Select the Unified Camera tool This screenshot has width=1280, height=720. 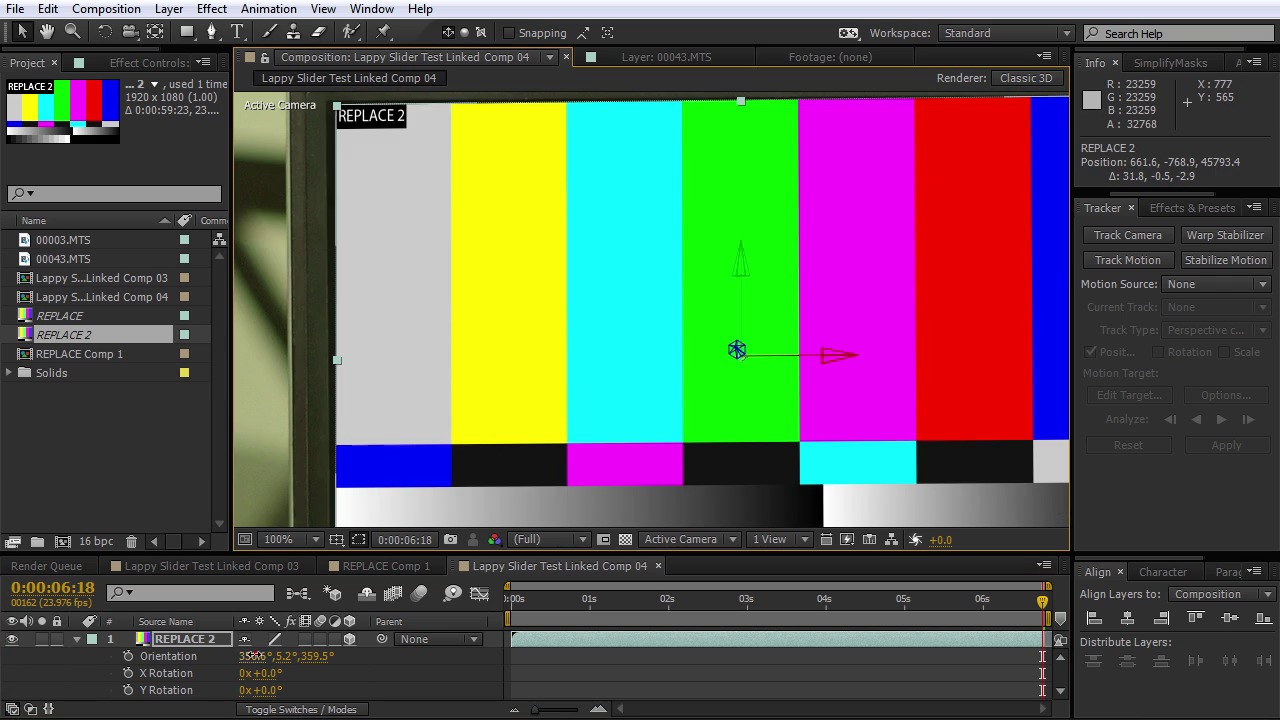[130, 32]
